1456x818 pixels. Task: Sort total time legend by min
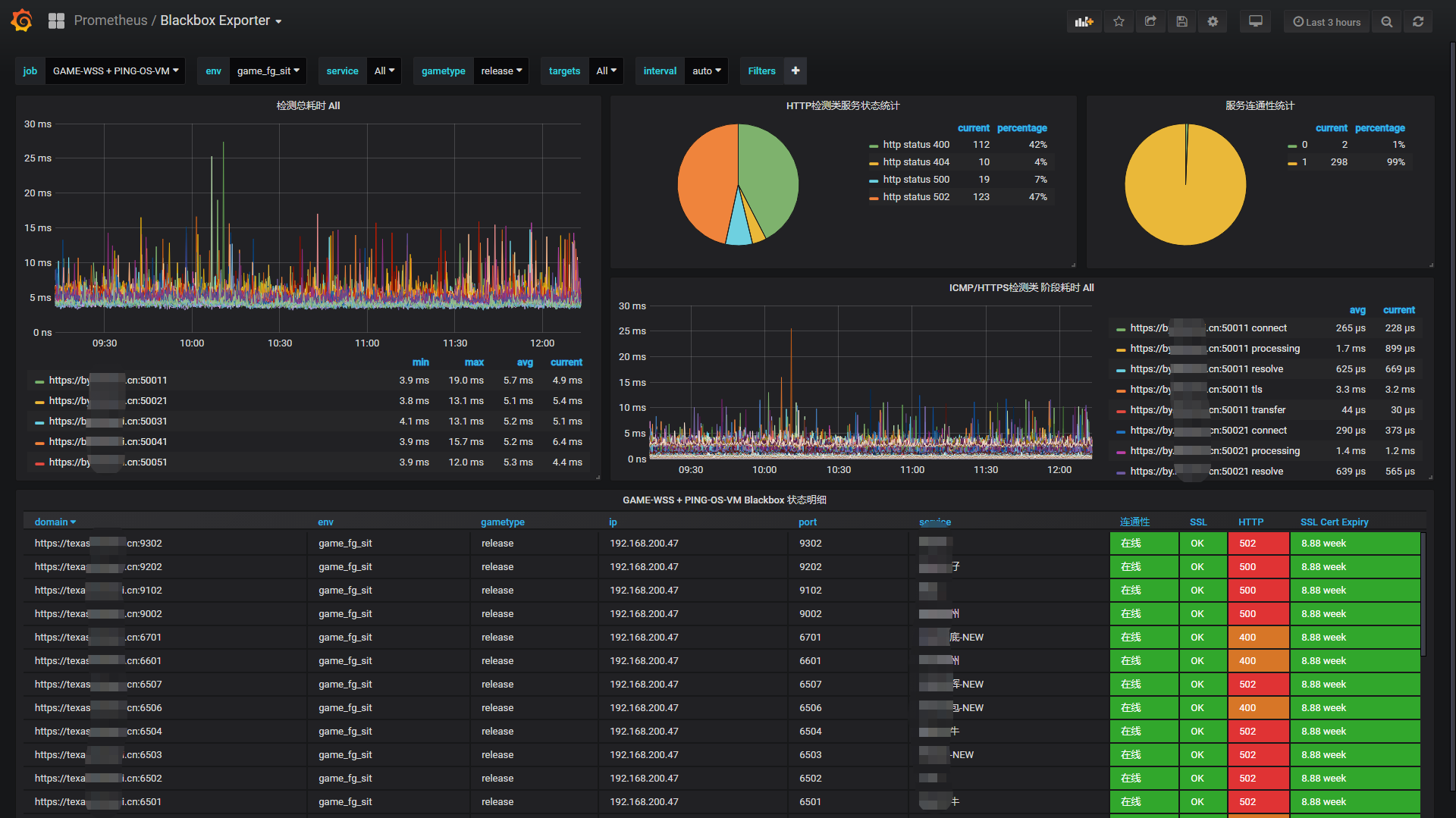[420, 362]
